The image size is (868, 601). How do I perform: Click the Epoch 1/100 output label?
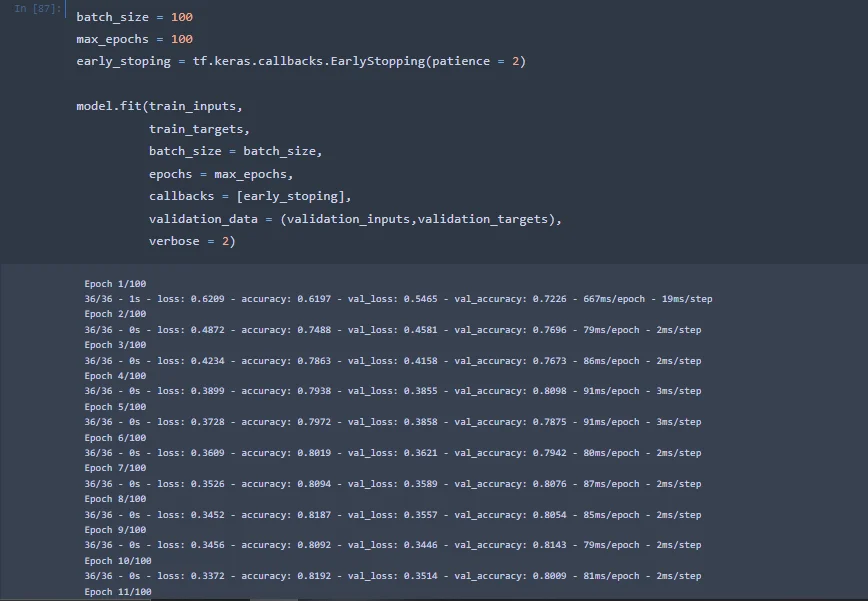[112, 284]
